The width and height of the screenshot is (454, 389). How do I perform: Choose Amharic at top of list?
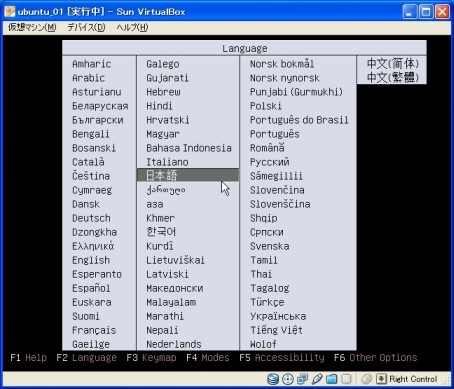coord(92,64)
